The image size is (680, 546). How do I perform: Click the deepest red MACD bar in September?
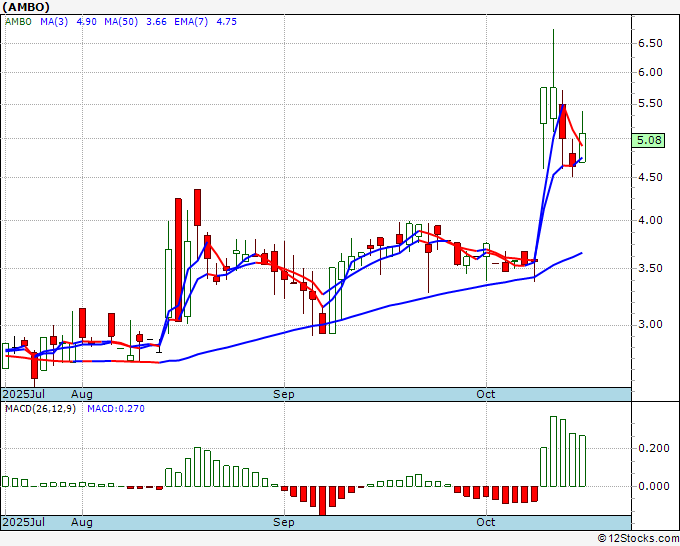click(x=322, y=500)
